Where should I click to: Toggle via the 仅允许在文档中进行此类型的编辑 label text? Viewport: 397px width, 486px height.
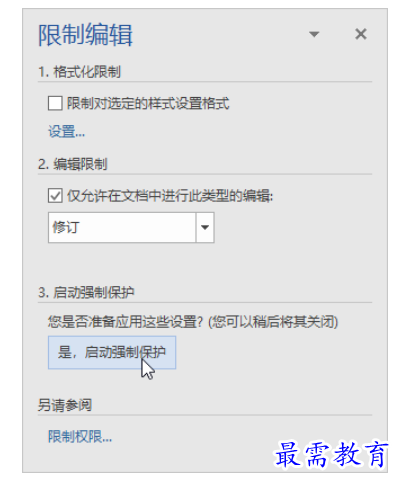[x=170, y=196]
